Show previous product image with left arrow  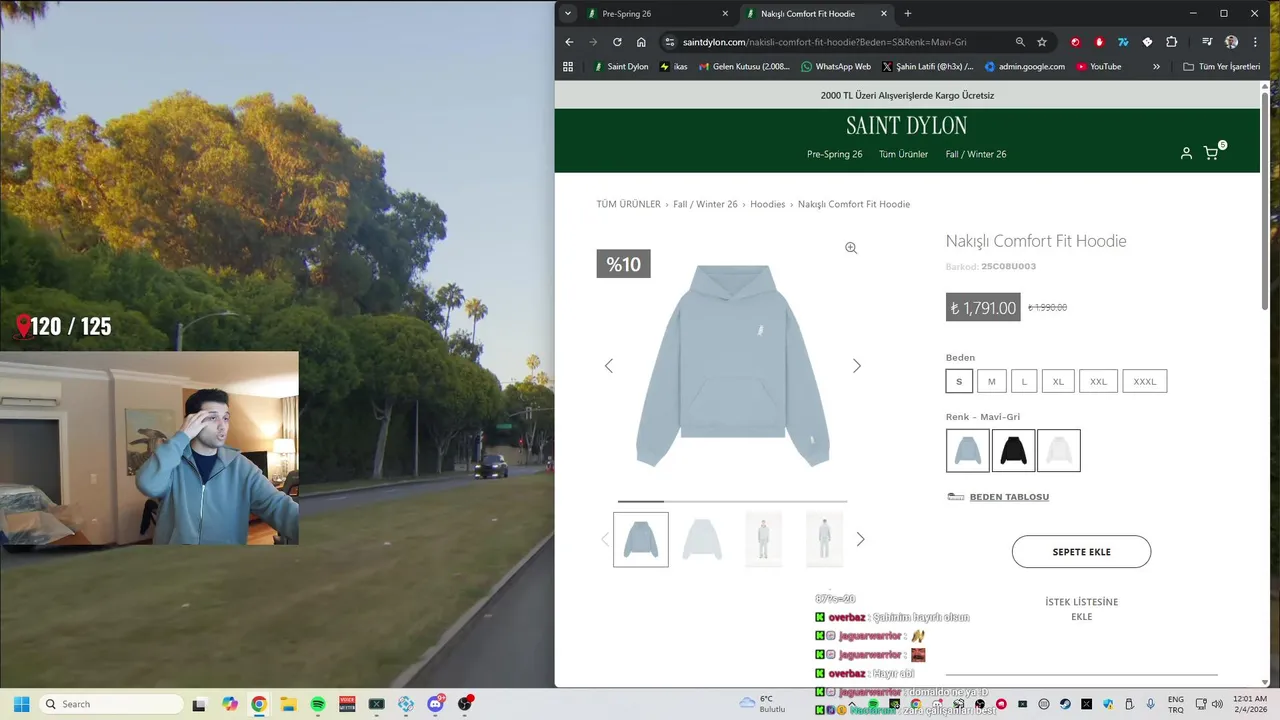point(608,366)
